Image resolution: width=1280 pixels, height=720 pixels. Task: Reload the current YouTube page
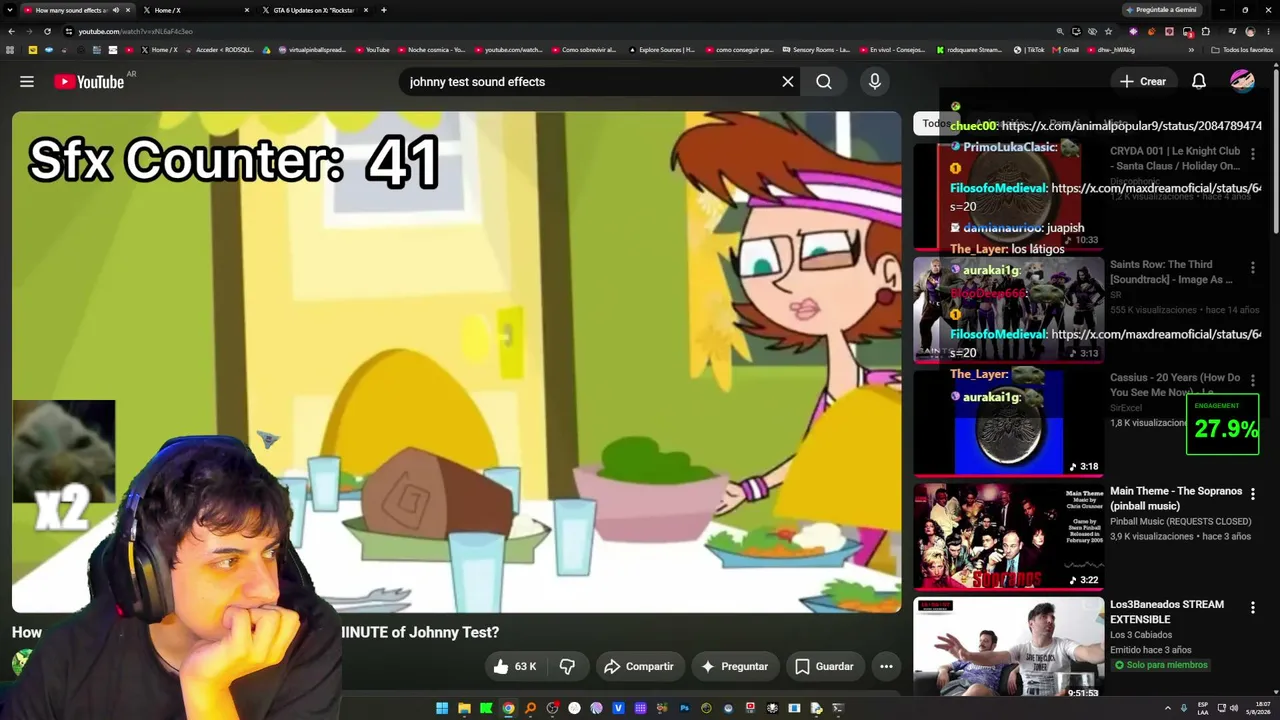pos(47,31)
